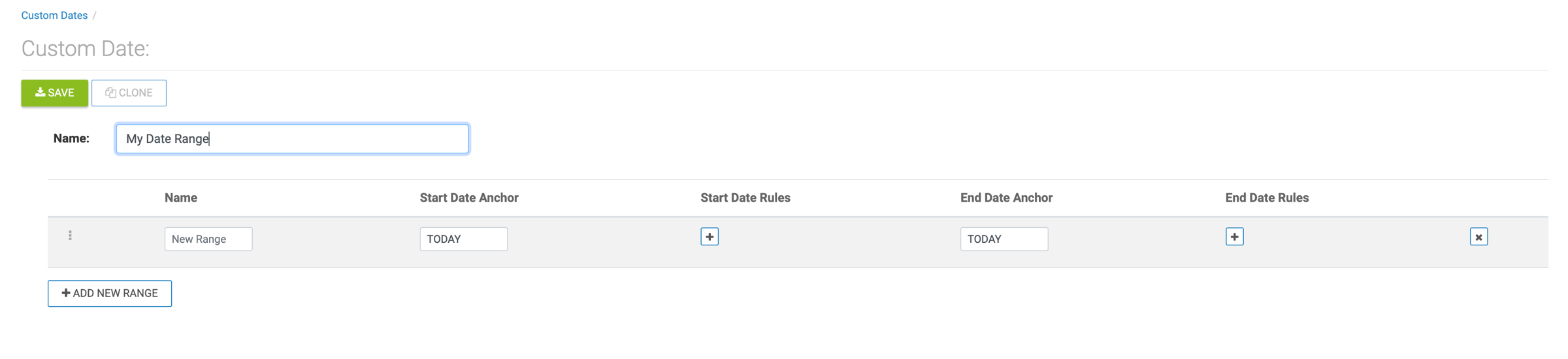
Task: Click the Start Date Anchor column header
Action: [469, 198]
